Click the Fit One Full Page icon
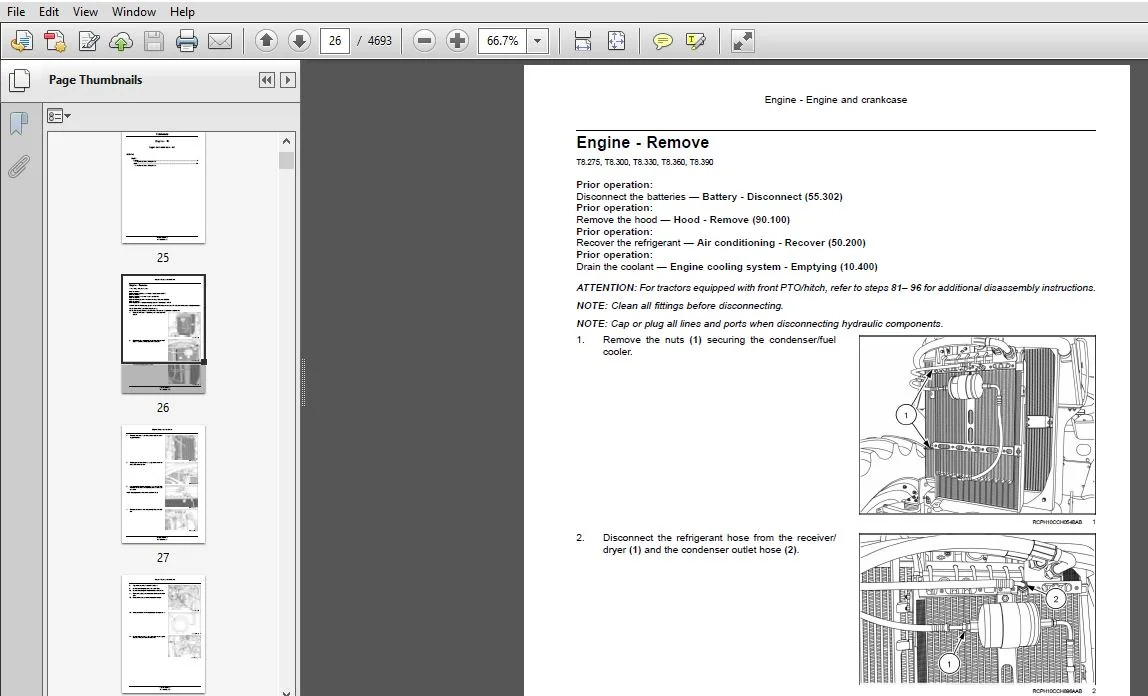Image resolution: width=1148 pixels, height=696 pixels. 616,41
